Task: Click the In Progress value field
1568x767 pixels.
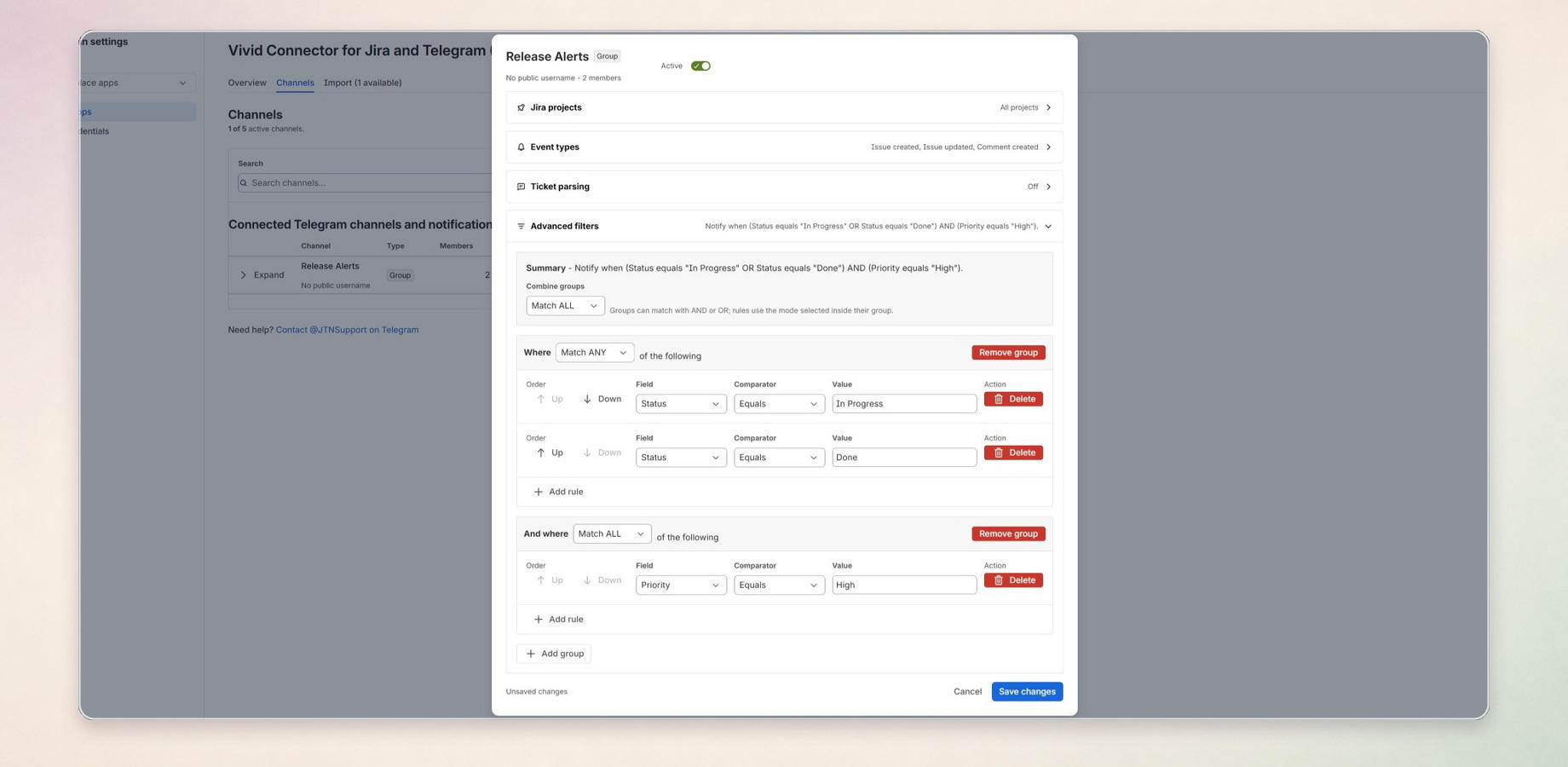Action: coord(904,404)
